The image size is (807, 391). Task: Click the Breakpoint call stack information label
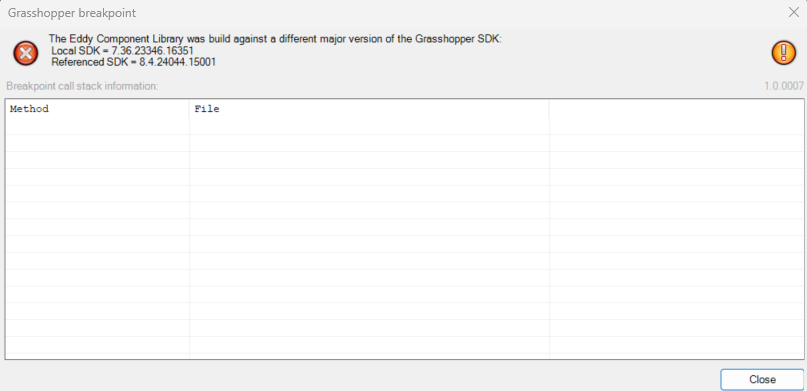(82, 86)
